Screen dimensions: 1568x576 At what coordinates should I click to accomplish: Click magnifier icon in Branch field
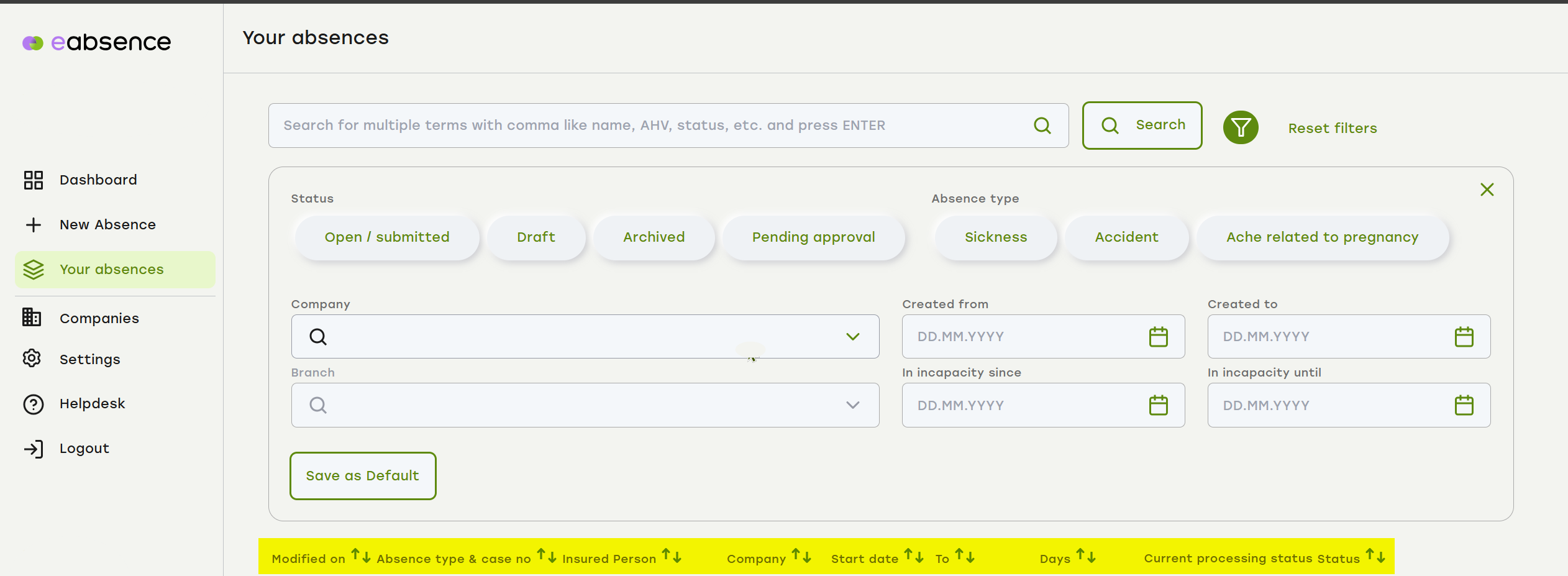coord(318,405)
